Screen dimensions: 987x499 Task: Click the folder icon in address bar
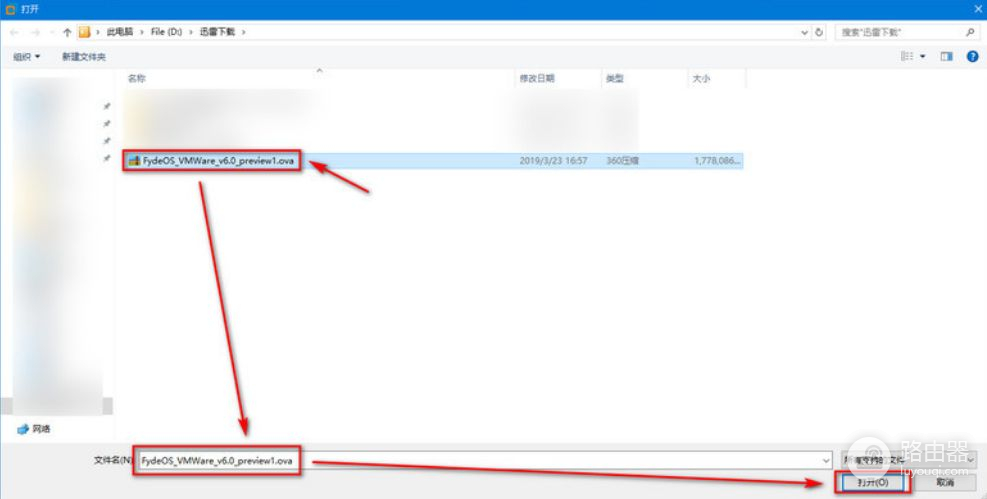[x=84, y=32]
